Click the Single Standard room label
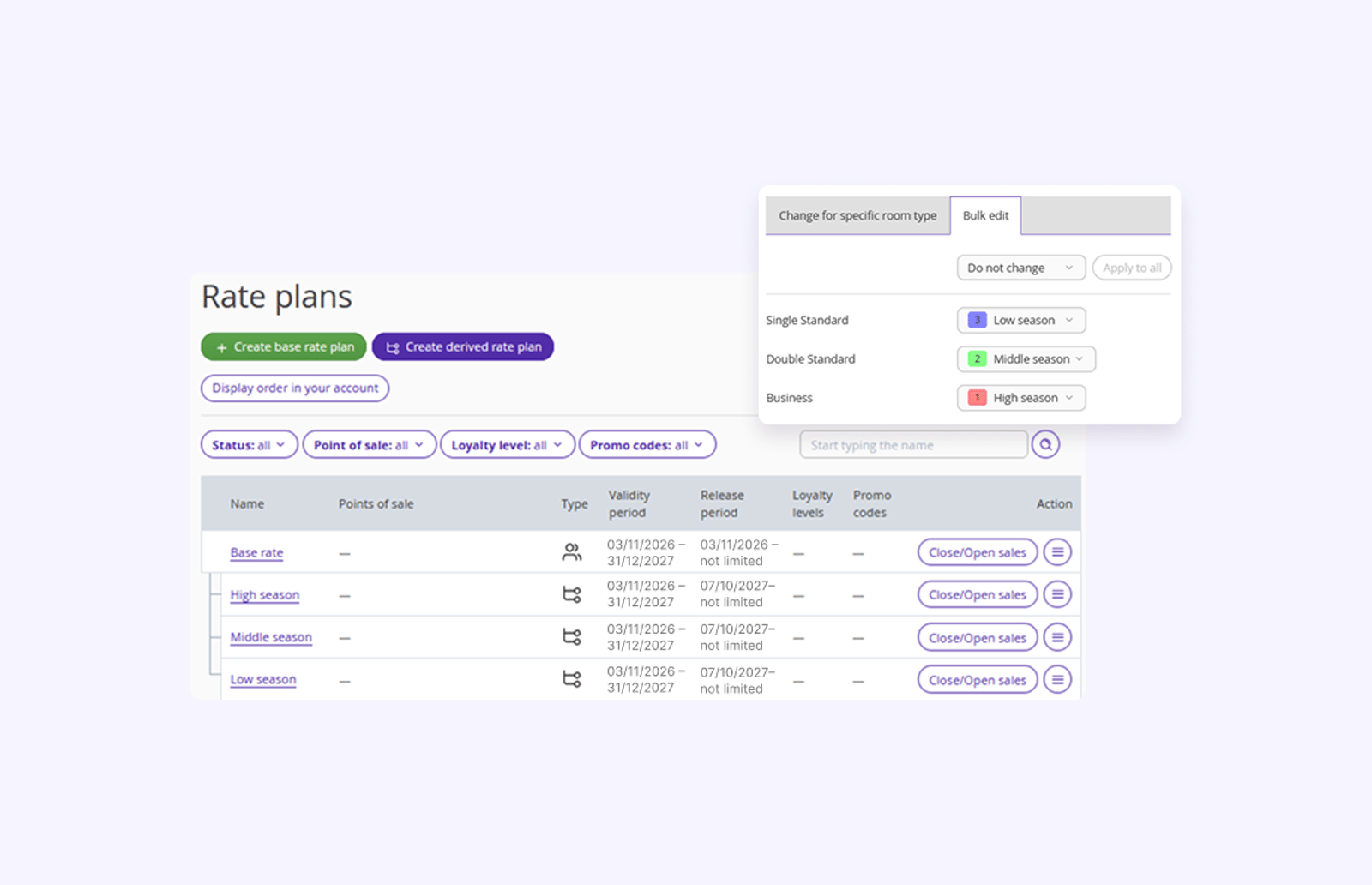Viewport: 1372px width, 885px height. coord(807,320)
